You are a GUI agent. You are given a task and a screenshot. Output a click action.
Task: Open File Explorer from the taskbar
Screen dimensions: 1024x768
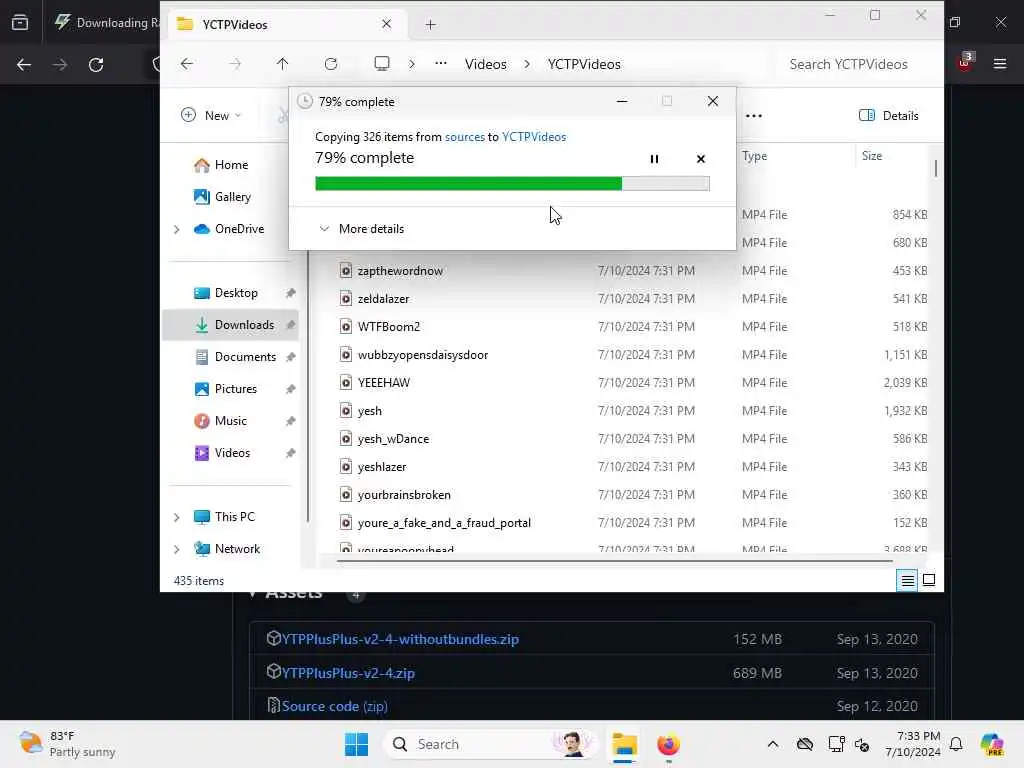click(x=624, y=744)
